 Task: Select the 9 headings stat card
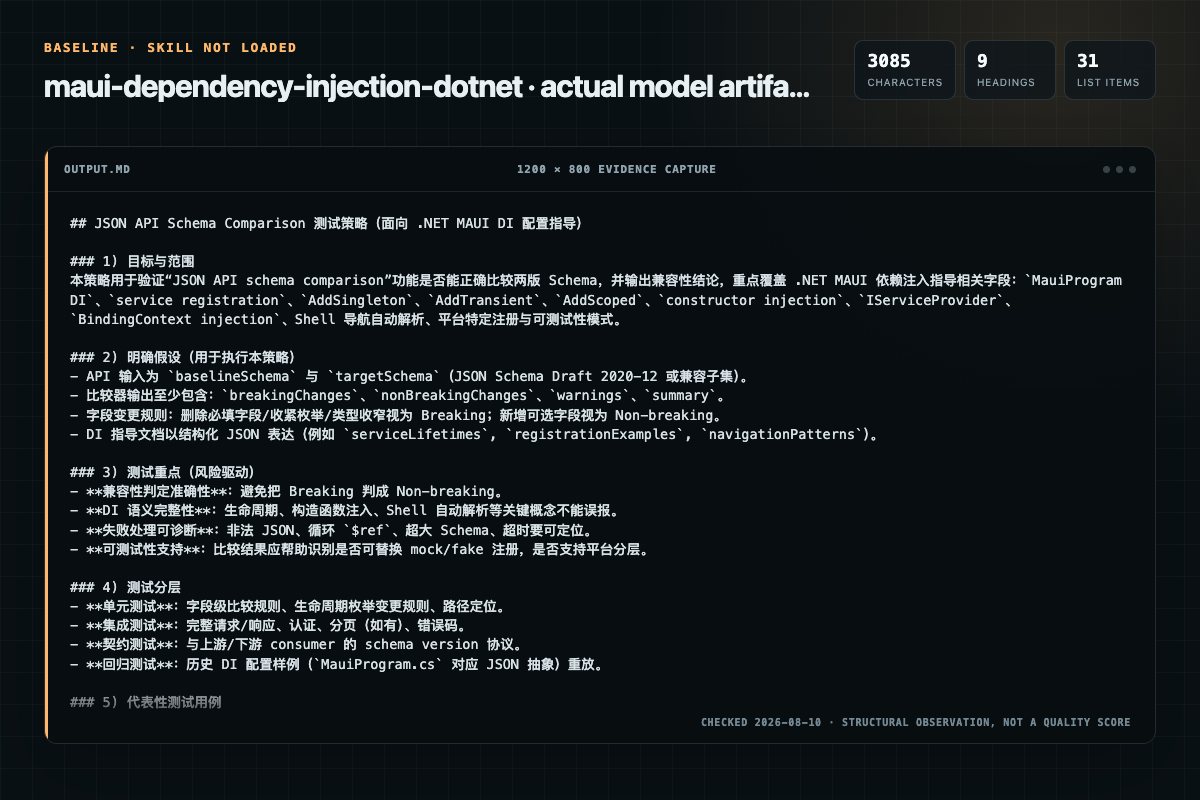[x=1010, y=70]
